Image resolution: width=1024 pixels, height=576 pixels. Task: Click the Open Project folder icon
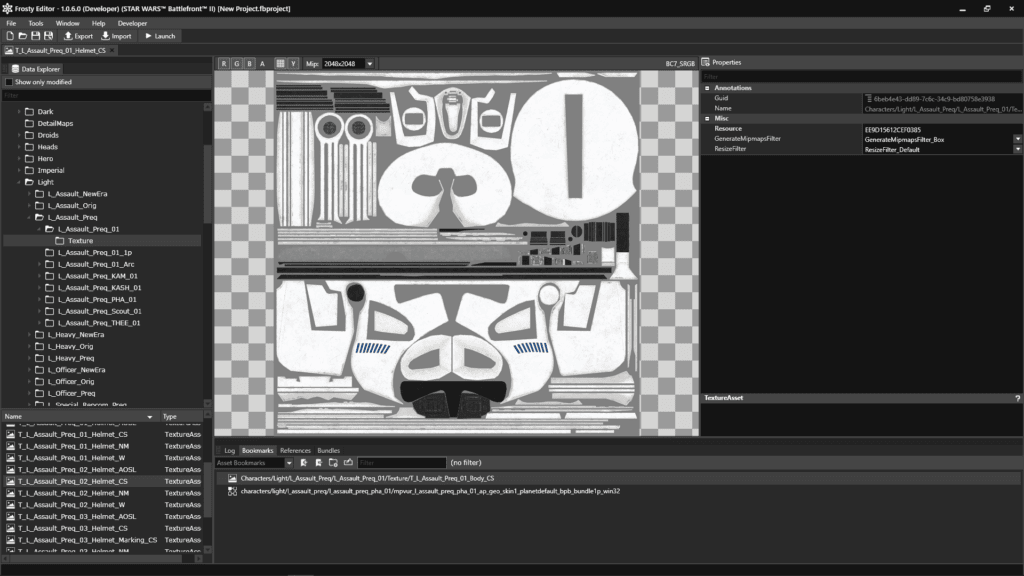[23, 36]
